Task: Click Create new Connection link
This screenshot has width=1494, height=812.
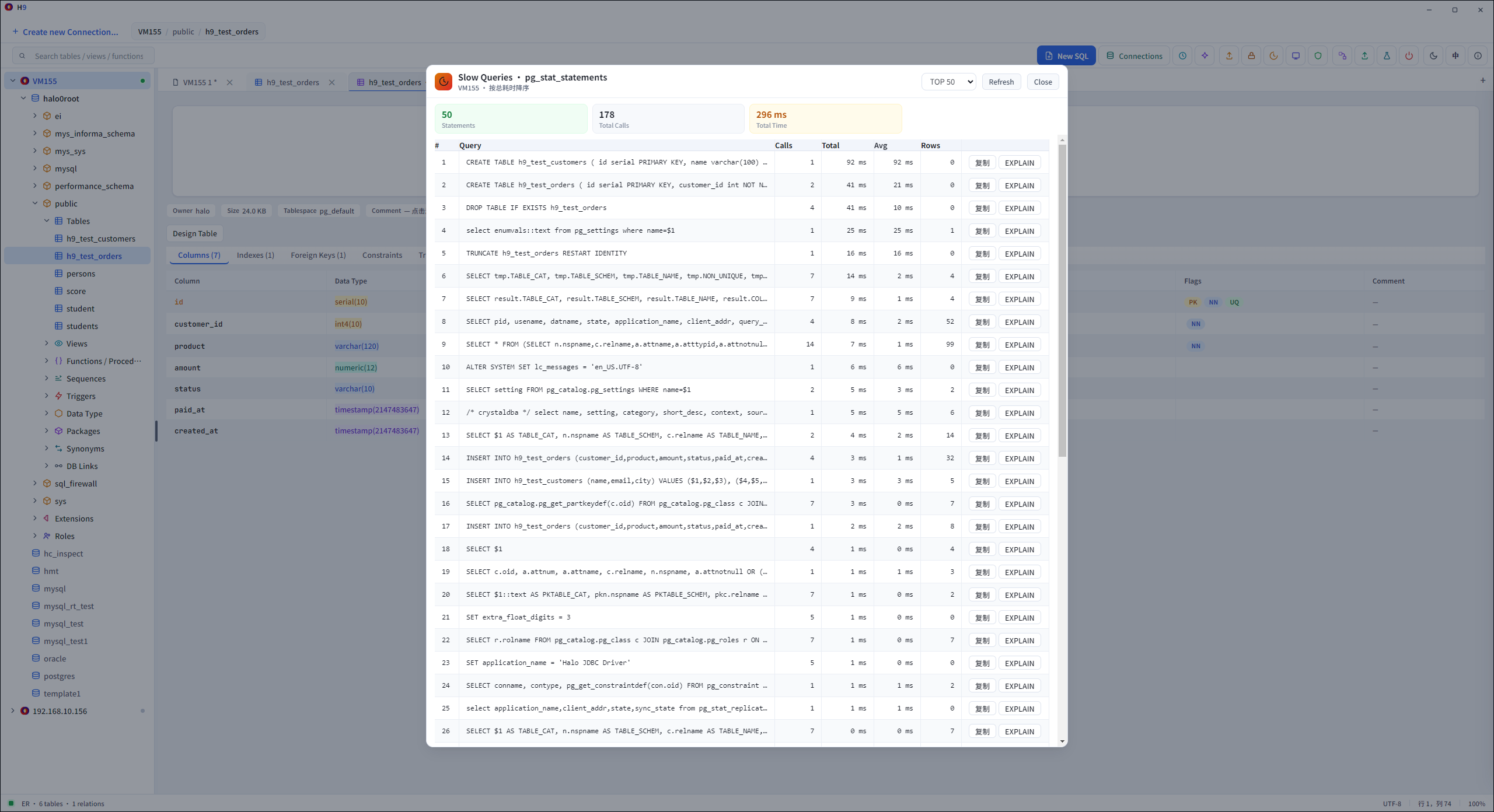Action: (65, 32)
